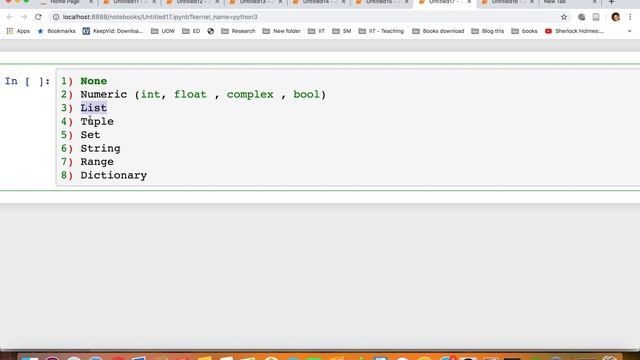
Task: Open the Blog this bookmarks folder
Action: (x=488, y=31)
